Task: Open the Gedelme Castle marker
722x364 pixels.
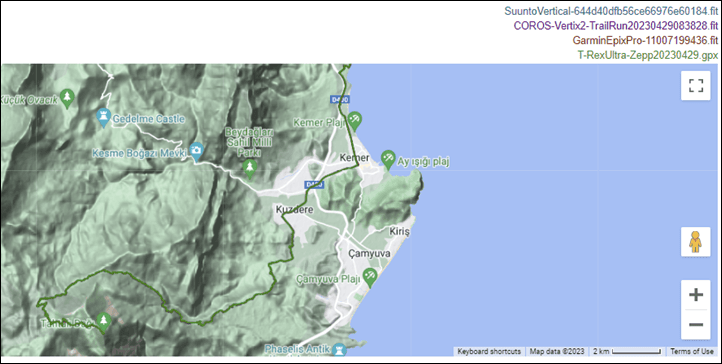Action: (x=104, y=118)
